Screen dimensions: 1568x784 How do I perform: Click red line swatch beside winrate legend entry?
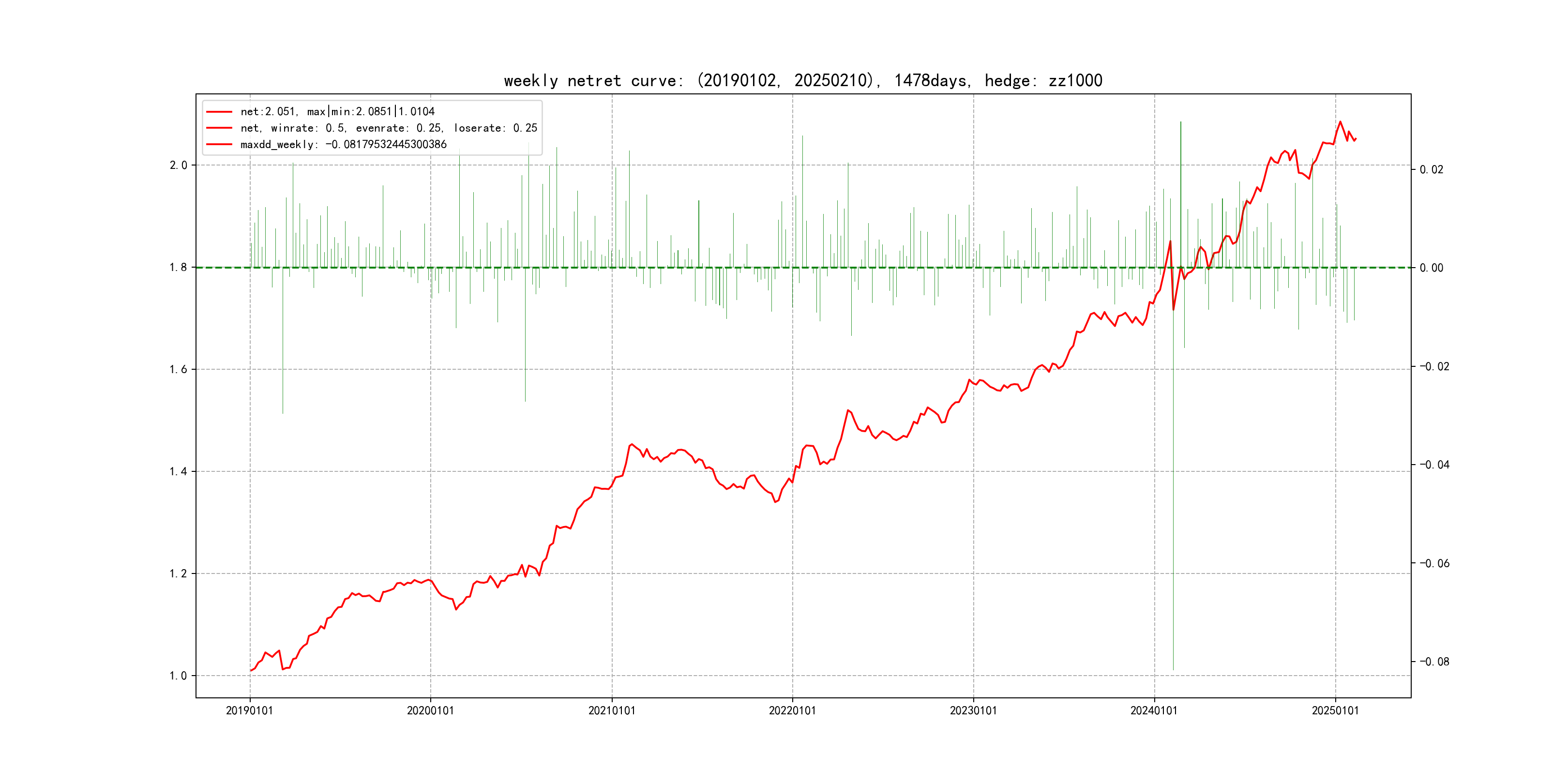point(219,128)
